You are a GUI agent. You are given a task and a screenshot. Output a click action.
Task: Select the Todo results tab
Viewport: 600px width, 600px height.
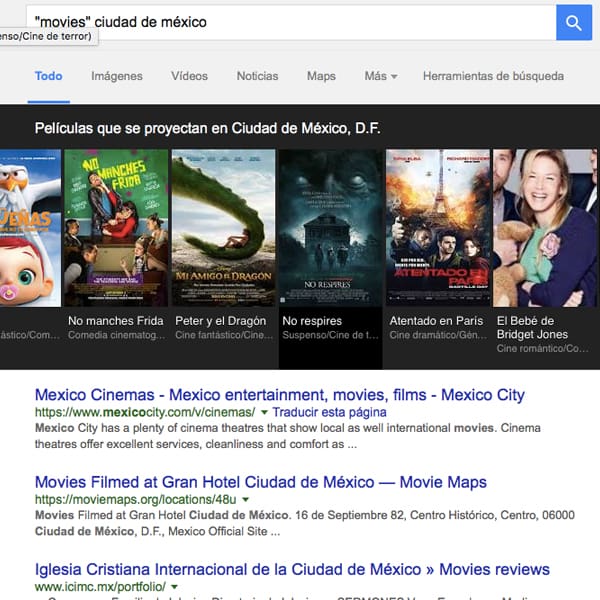(x=48, y=76)
